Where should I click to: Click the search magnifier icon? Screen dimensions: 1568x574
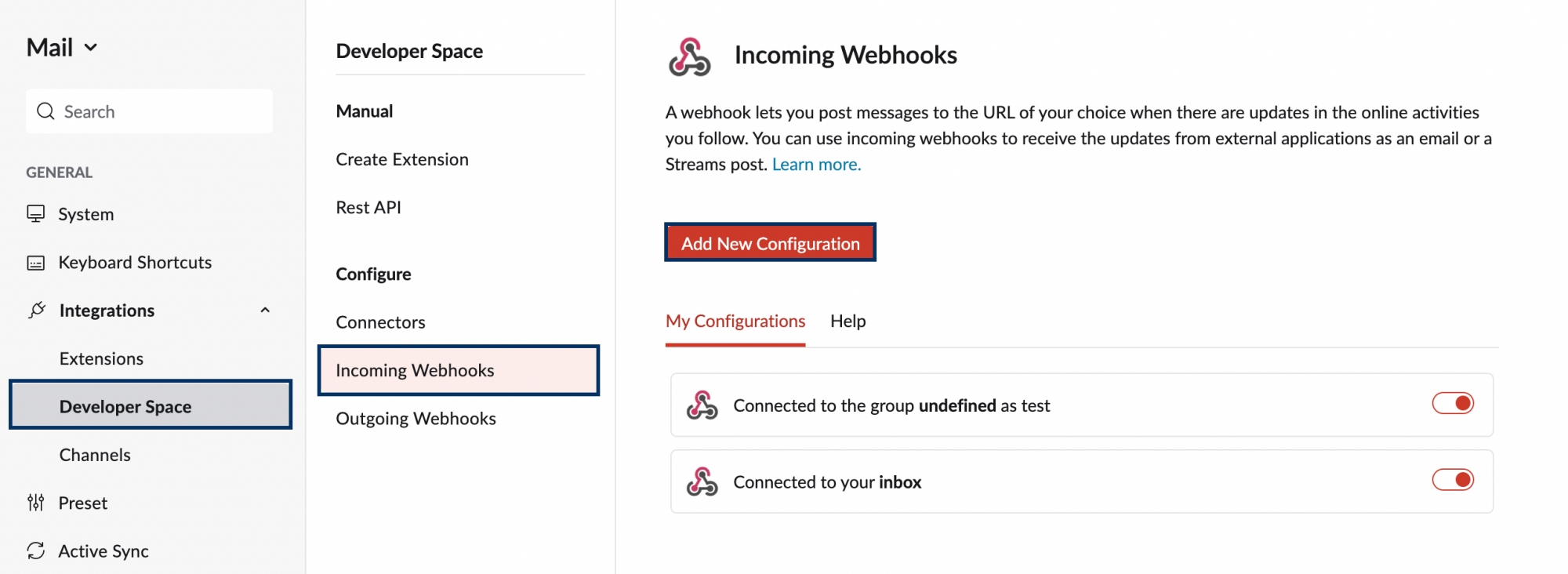pos(46,111)
